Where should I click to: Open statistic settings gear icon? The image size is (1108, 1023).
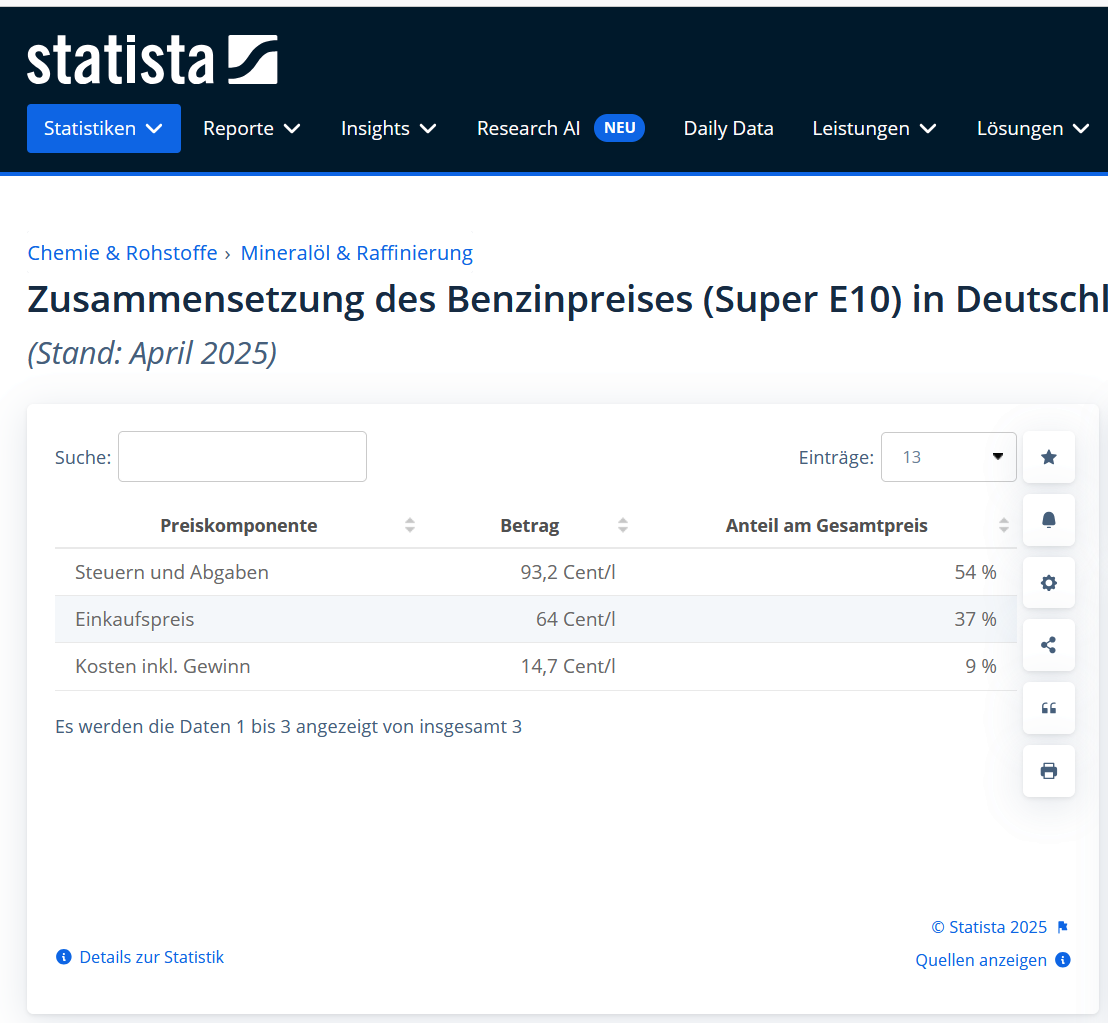pos(1049,583)
